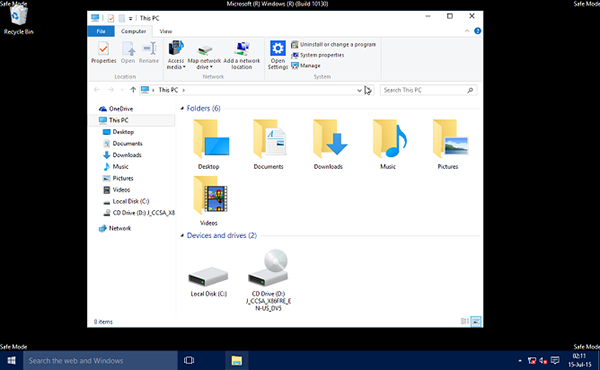The image size is (600, 370).
Task: Open Explorer help icon
Action: 477,31
